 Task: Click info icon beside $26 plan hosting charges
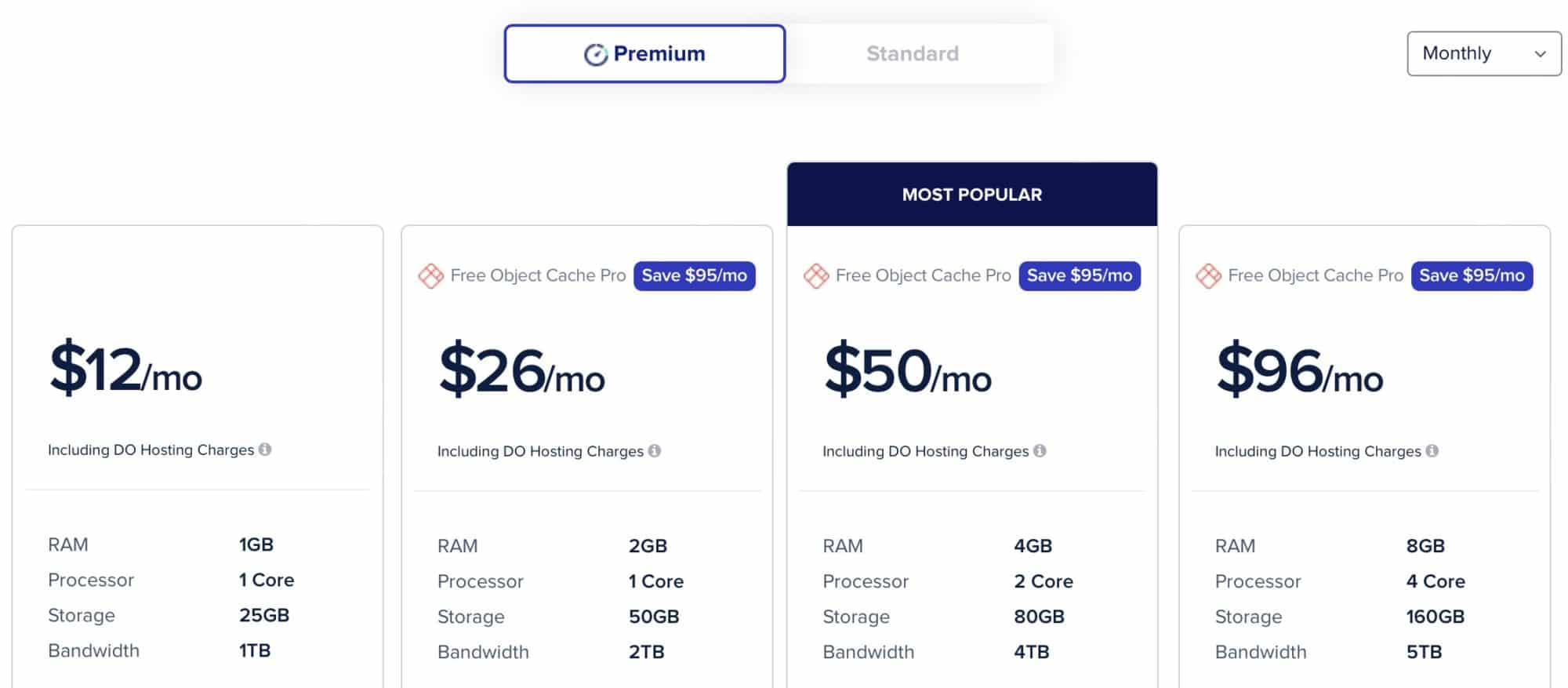tap(655, 451)
